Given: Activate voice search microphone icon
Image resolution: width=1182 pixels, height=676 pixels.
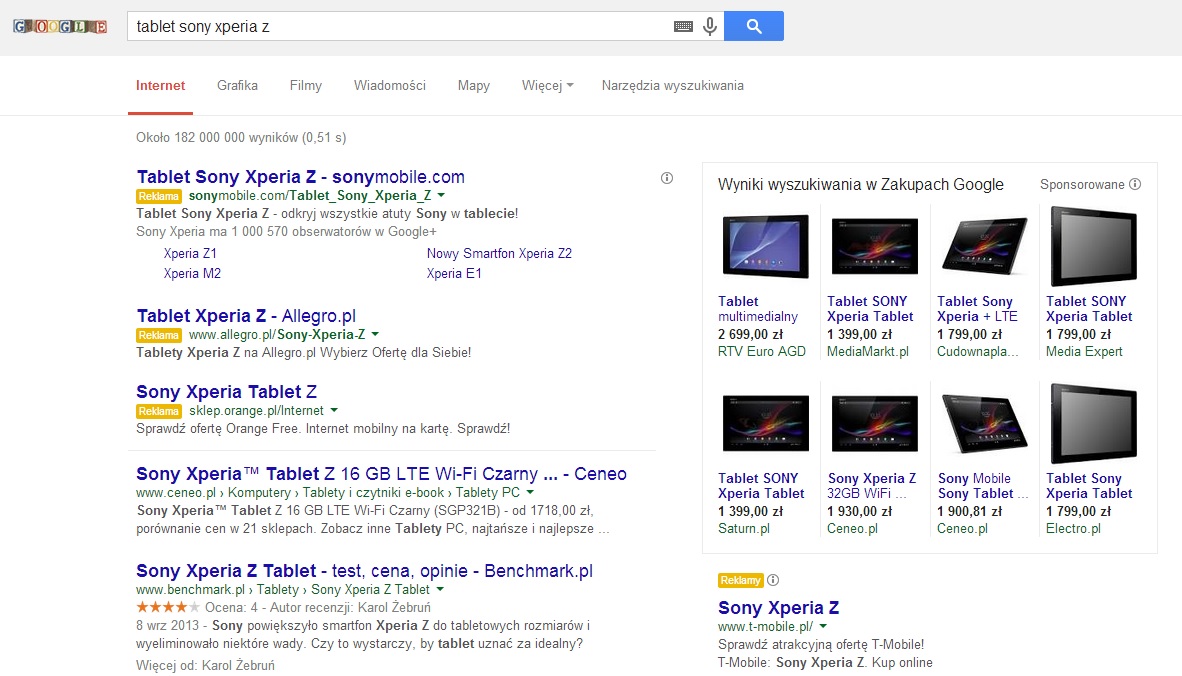Looking at the screenshot, I should click(x=710, y=27).
